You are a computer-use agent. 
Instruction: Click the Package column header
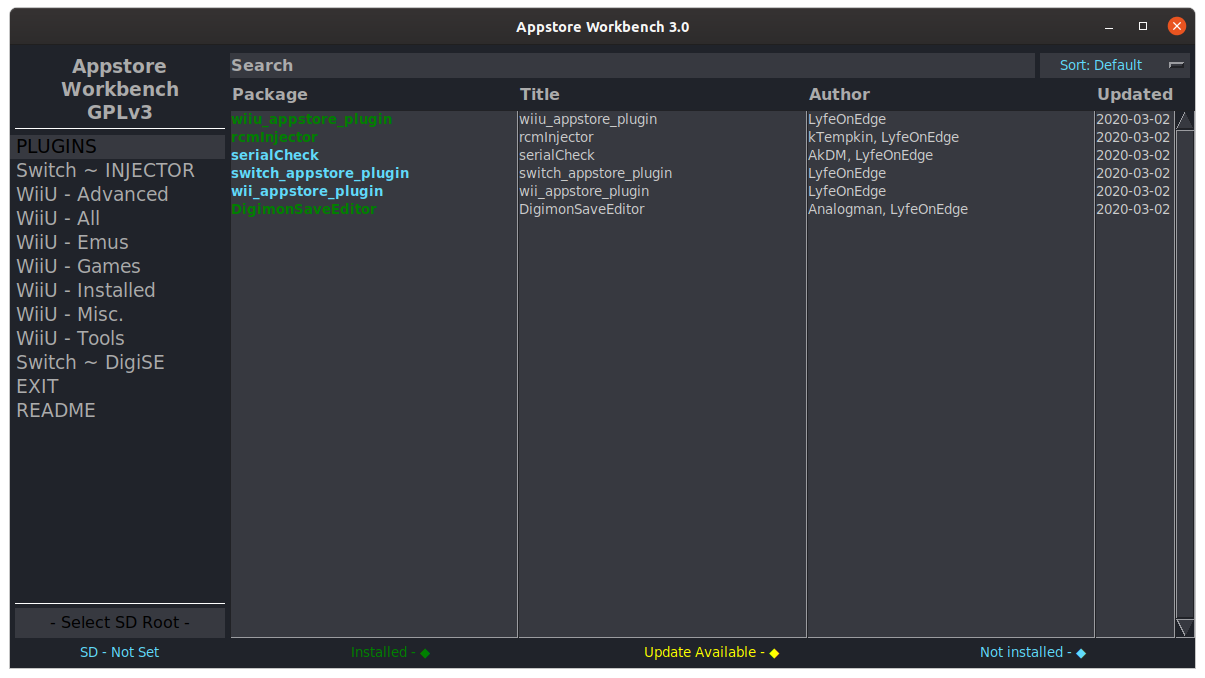[270, 94]
